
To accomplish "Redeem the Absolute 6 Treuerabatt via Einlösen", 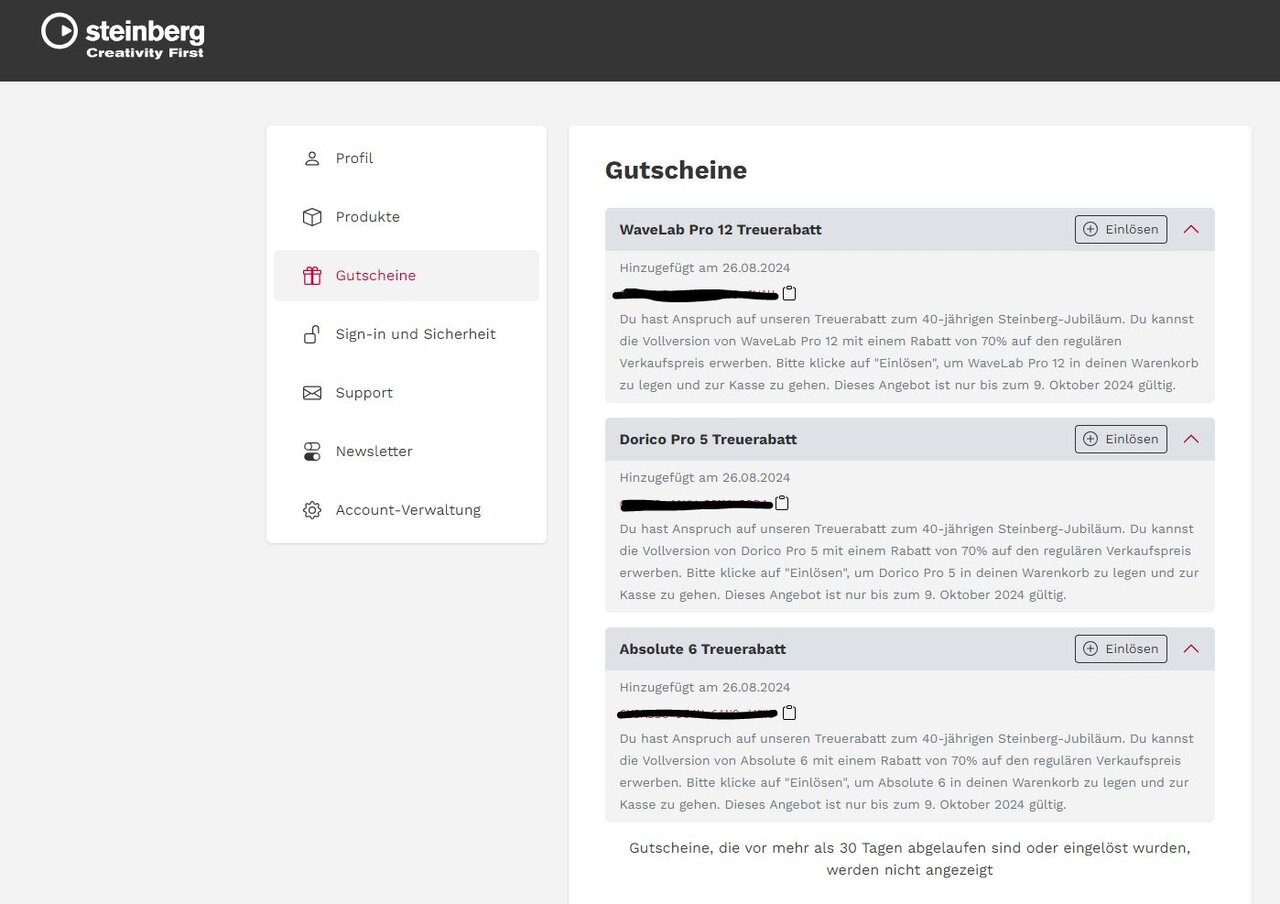I will point(1121,649).
